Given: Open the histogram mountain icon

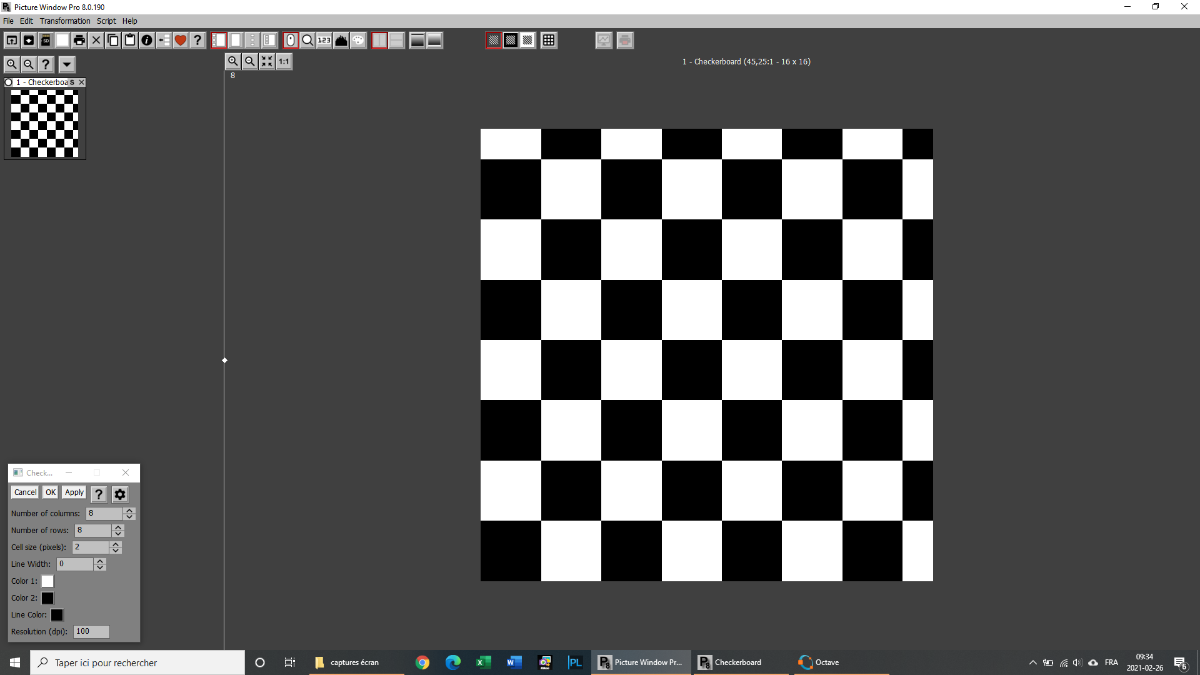Looking at the screenshot, I should click(x=341, y=40).
